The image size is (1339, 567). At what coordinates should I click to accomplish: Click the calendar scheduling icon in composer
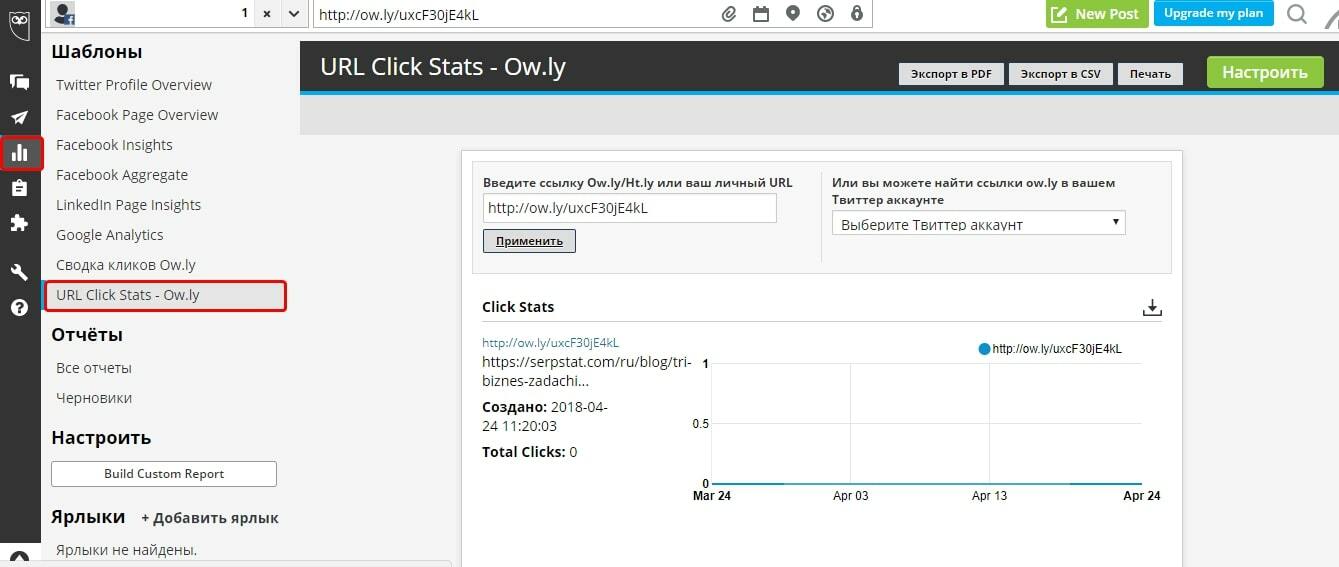click(761, 14)
